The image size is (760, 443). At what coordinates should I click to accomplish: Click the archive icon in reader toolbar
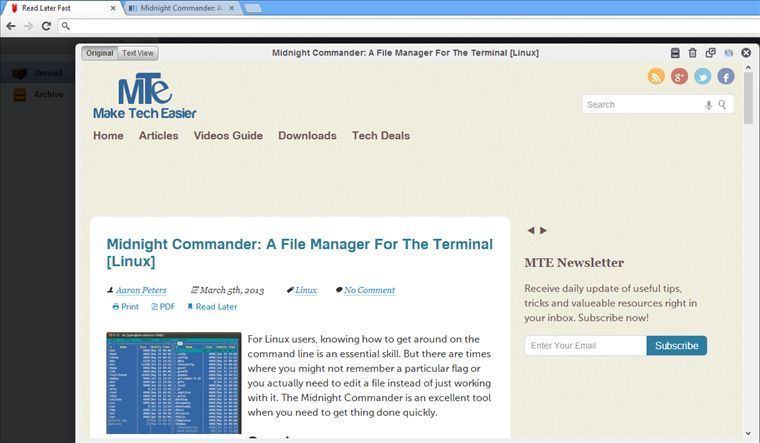coord(675,53)
